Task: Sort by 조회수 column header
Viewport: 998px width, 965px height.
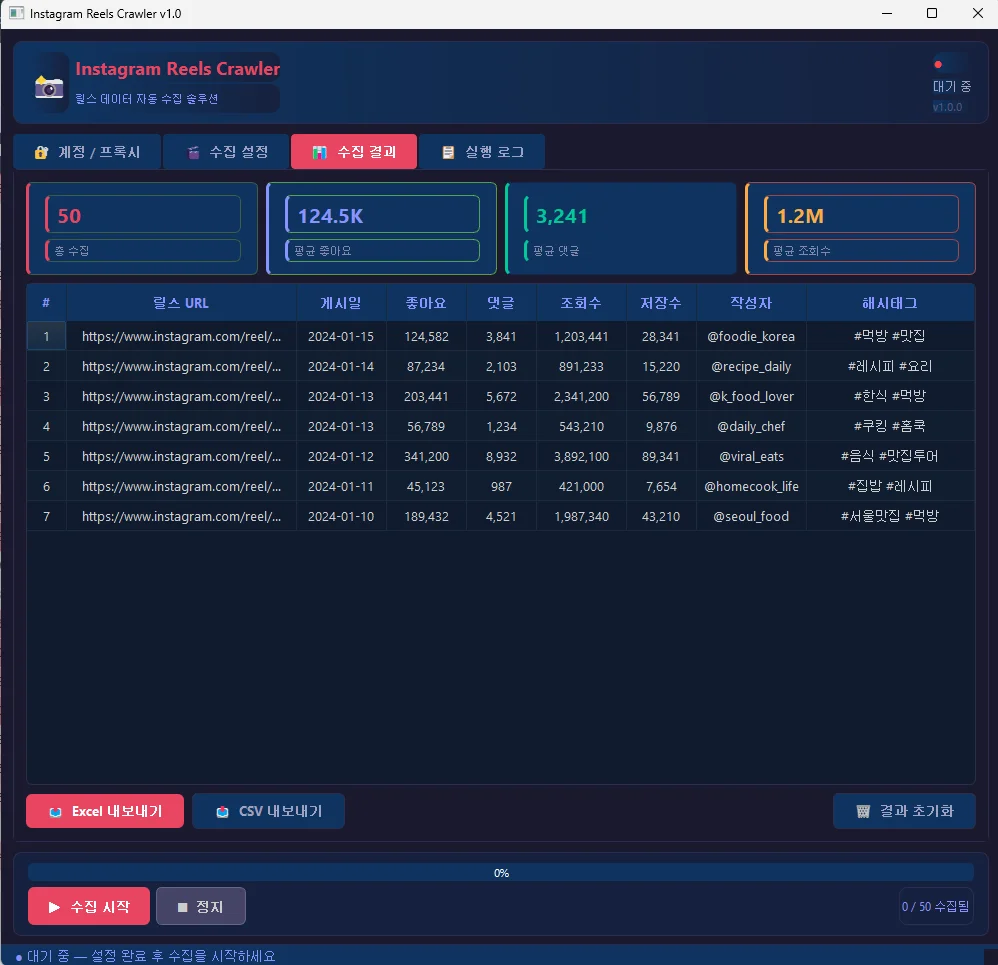Action: [x=581, y=303]
